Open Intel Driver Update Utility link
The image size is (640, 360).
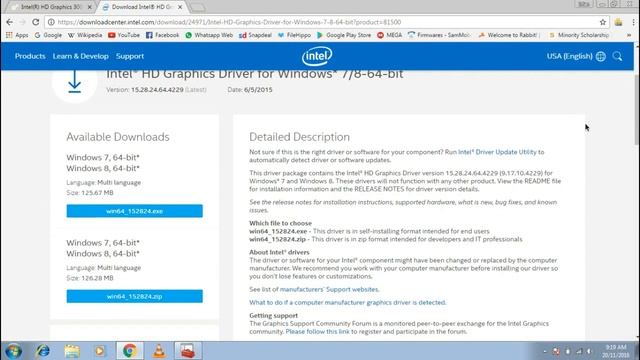tap(497, 152)
